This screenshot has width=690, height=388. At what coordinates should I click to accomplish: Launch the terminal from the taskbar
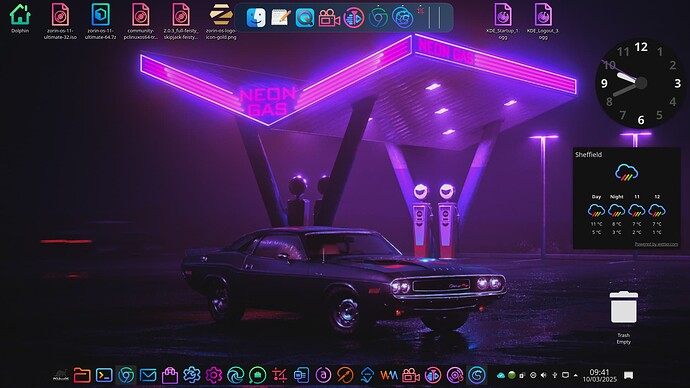pyautogui.click(x=104, y=375)
